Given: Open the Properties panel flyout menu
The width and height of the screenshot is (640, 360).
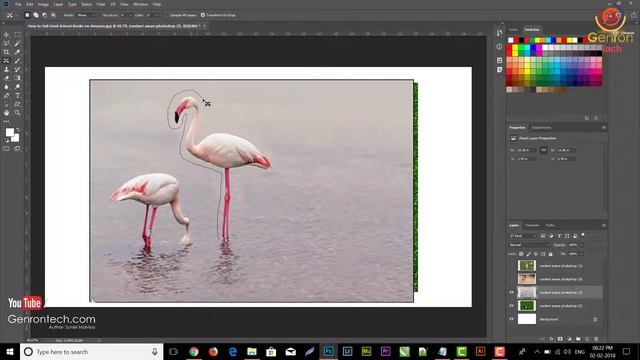Looking at the screenshot, I should 604,128.
